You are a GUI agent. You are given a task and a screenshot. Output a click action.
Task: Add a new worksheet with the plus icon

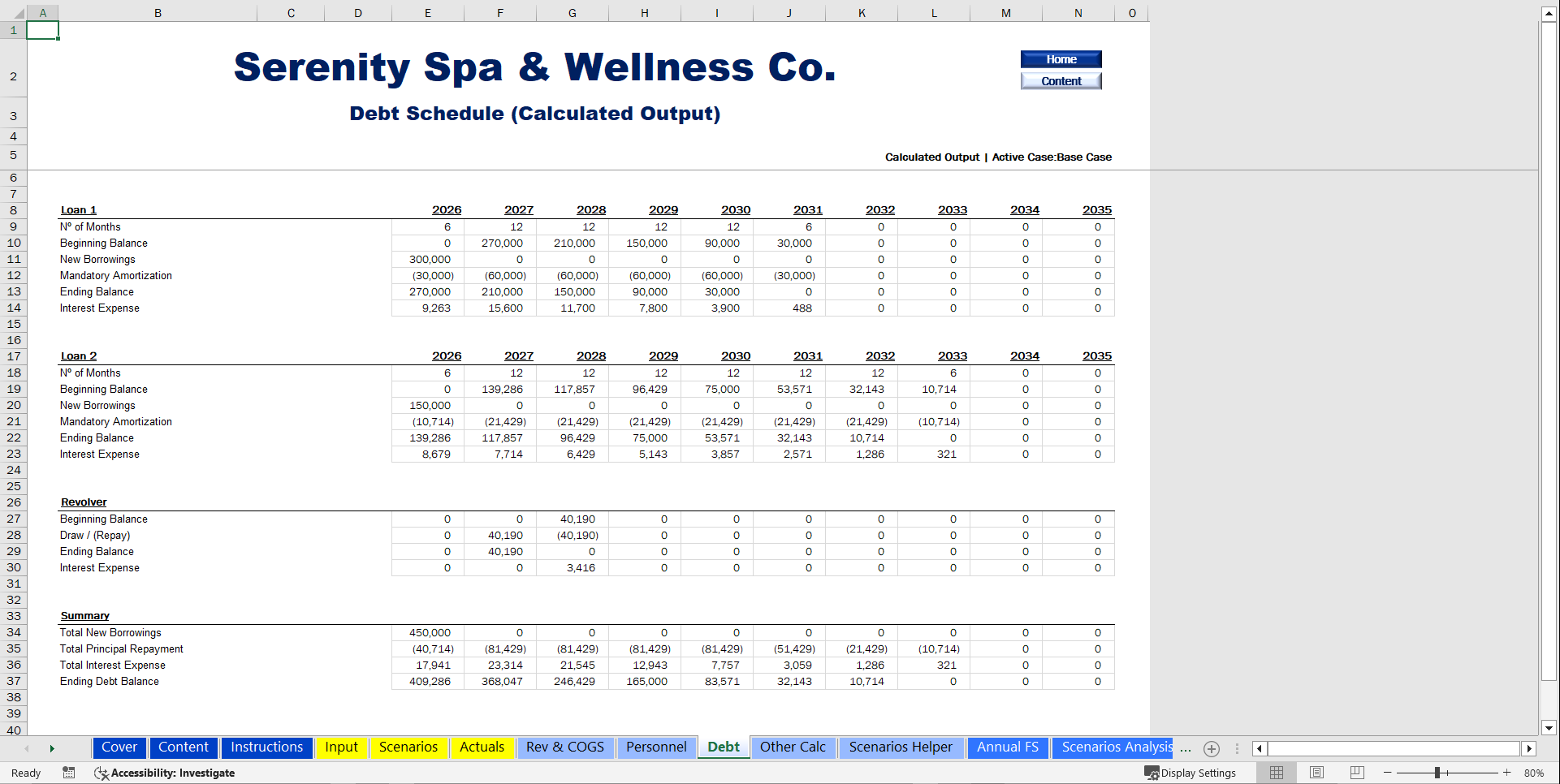(1212, 748)
